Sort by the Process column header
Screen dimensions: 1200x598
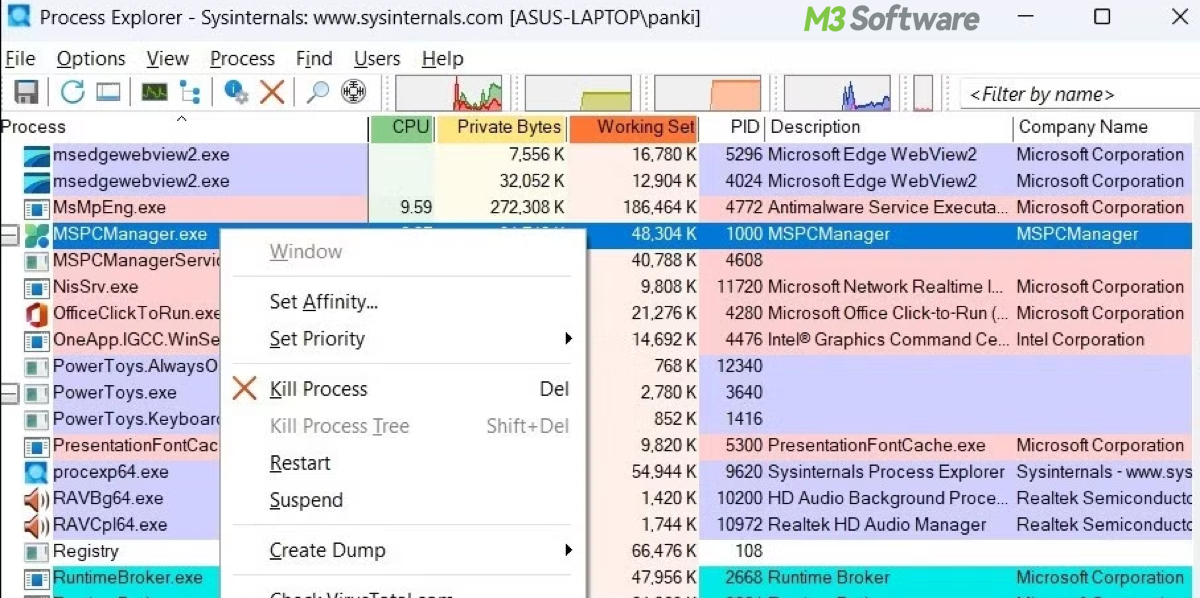(x=184, y=127)
